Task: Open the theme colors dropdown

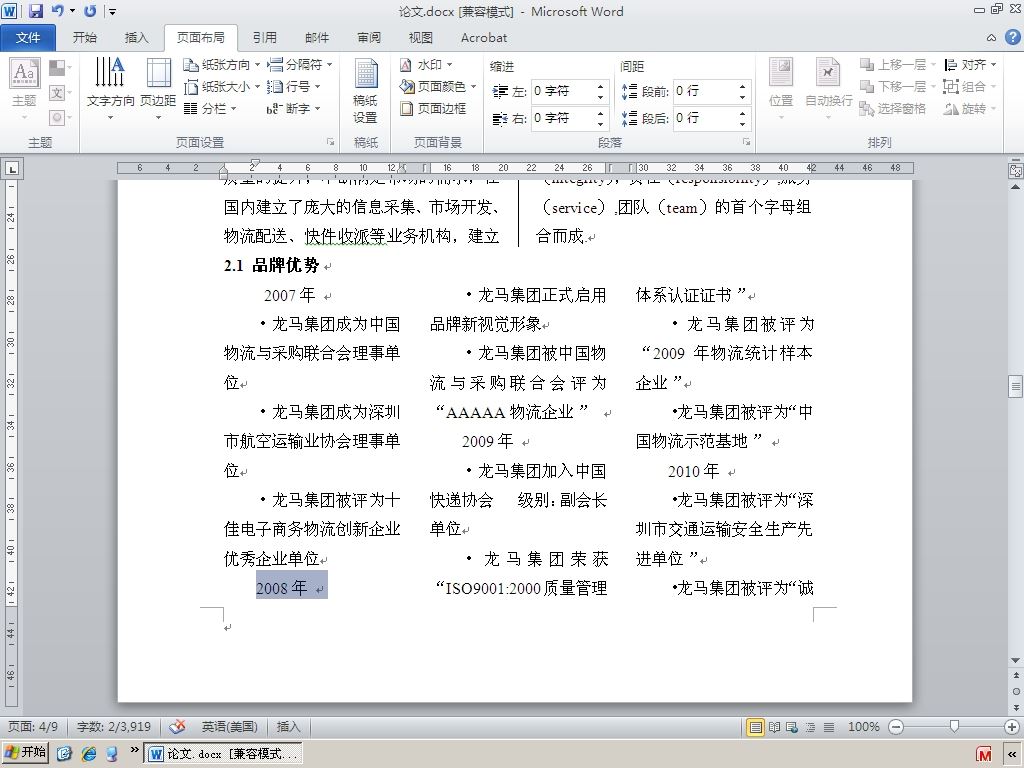Action: (60, 67)
